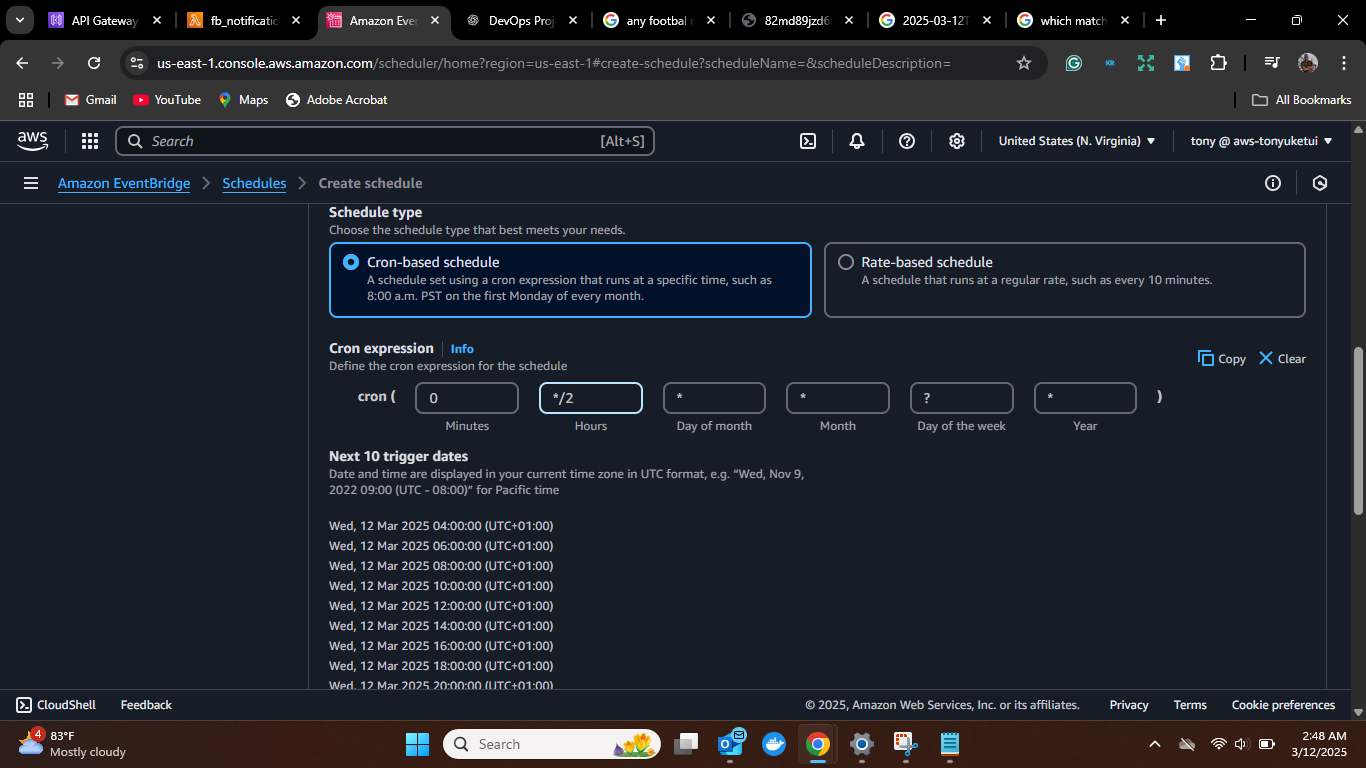Show hidden system tray icons chevron
Viewport: 1366px width, 768px height.
[1155, 744]
